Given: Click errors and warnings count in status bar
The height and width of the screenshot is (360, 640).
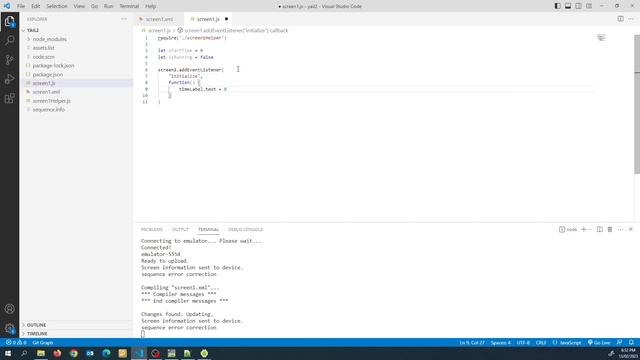Looking at the screenshot, I should (16, 342).
